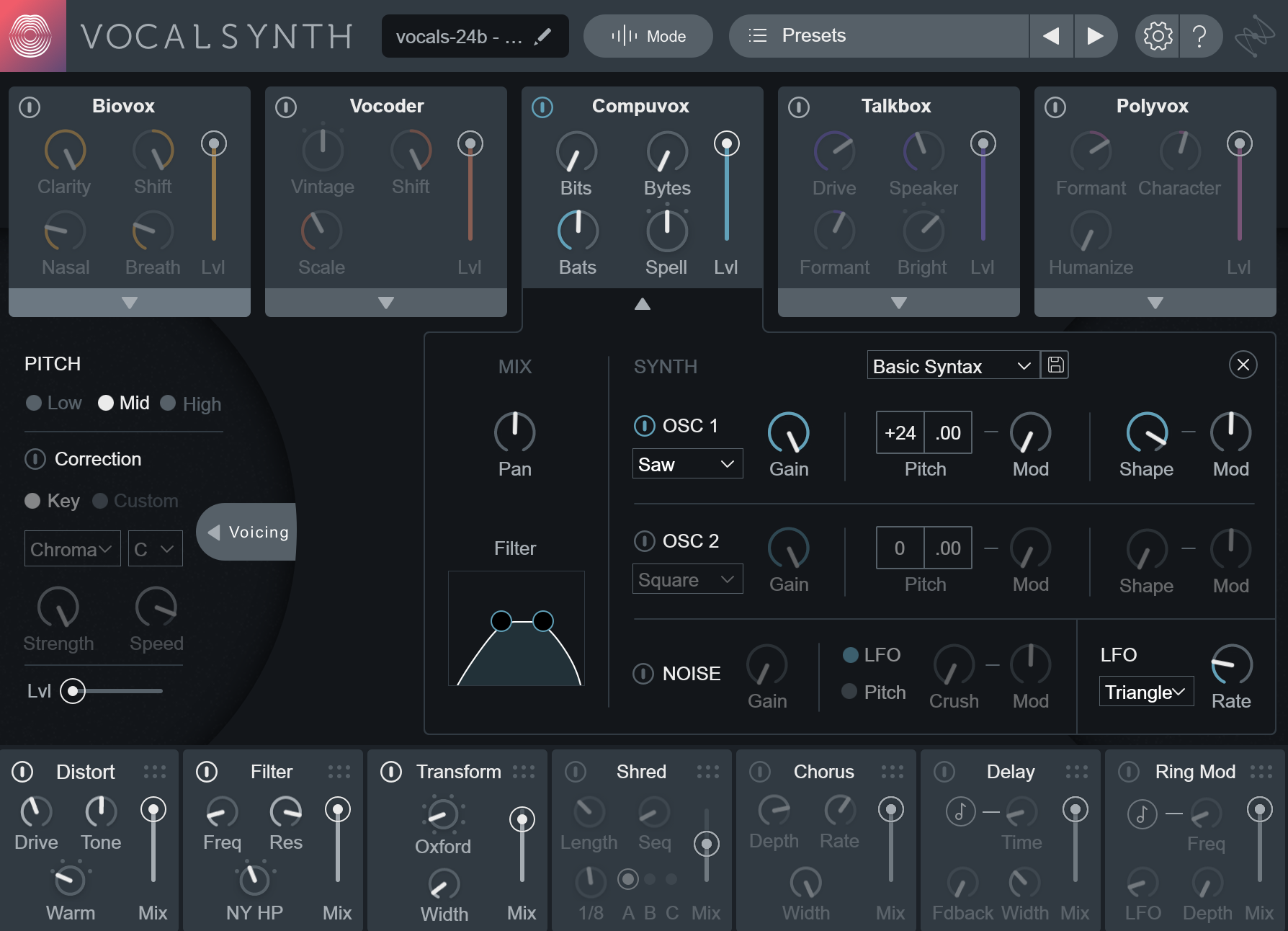
Task: Click the Biovox Clarity knob
Action: click(x=65, y=151)
